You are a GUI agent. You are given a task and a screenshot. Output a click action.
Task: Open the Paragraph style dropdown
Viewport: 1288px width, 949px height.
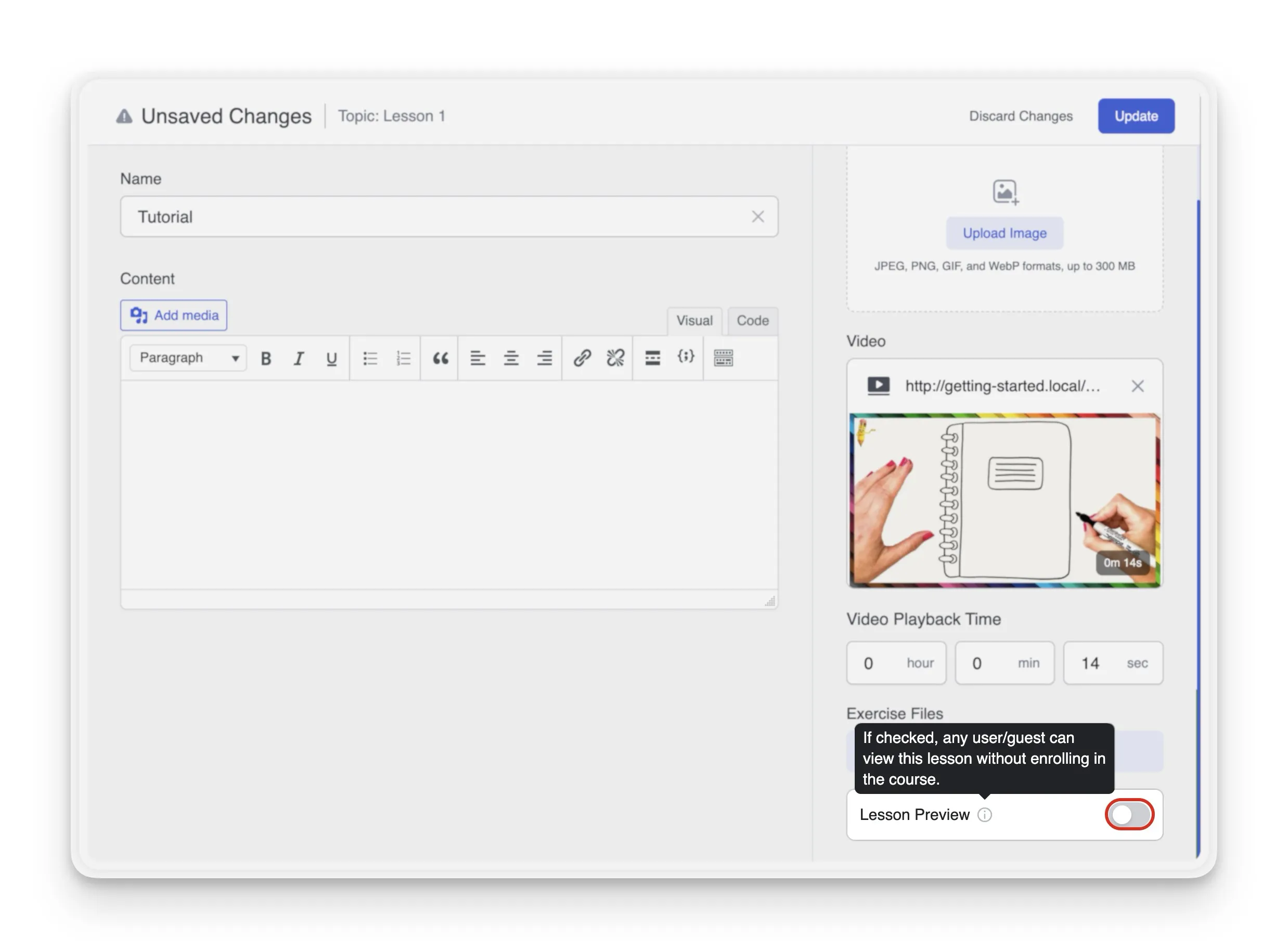[x=187, y=357]
